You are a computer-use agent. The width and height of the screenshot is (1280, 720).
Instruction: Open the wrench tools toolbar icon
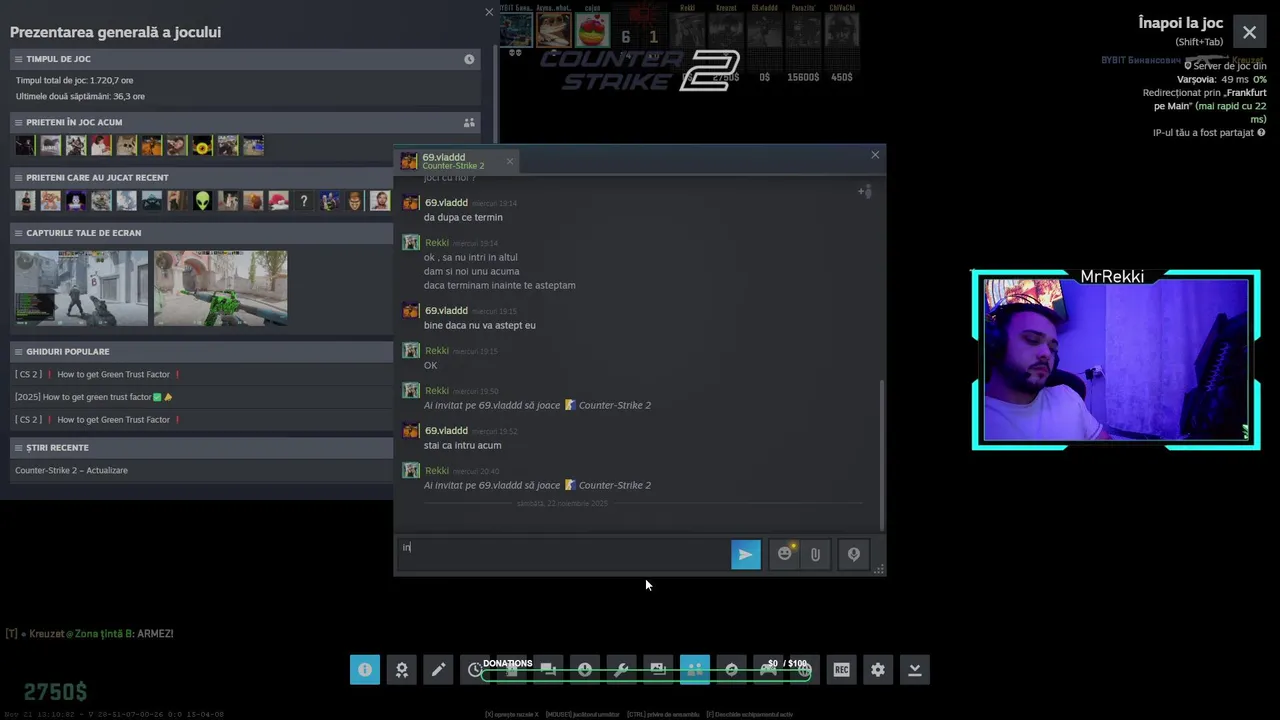pos(621,670)
